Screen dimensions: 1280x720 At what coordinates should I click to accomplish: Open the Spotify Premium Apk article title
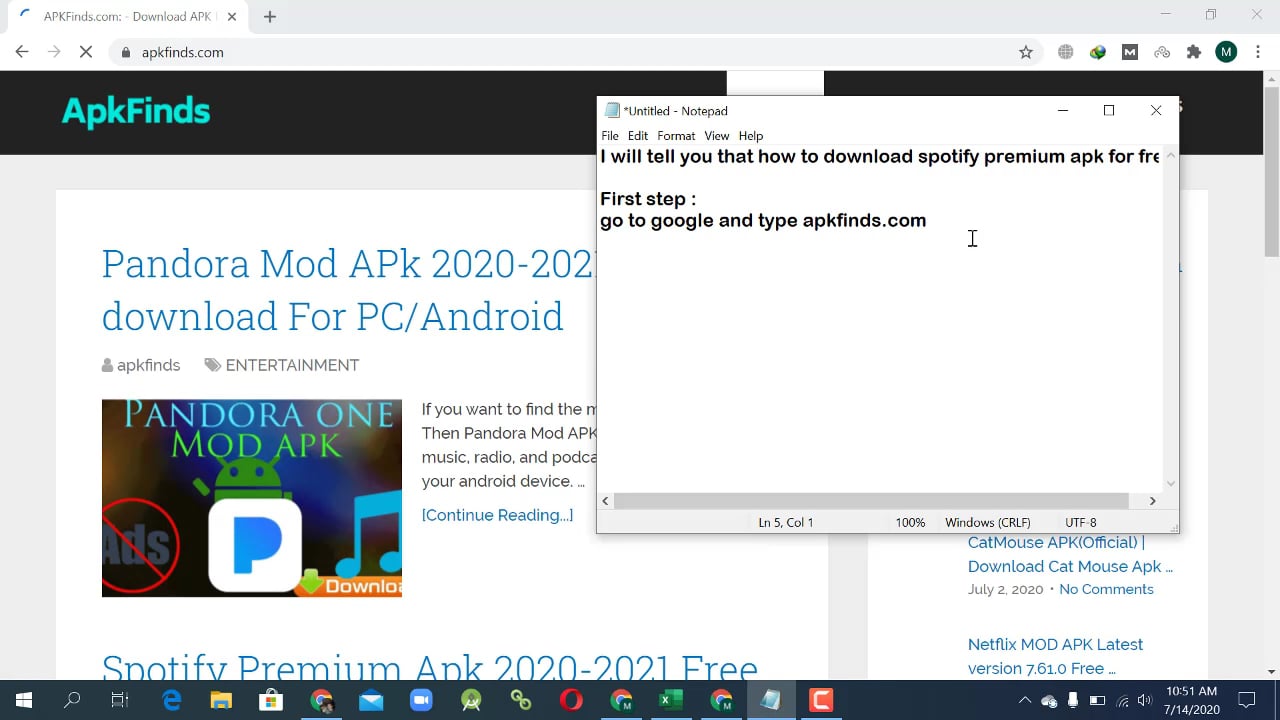point(430,668)
